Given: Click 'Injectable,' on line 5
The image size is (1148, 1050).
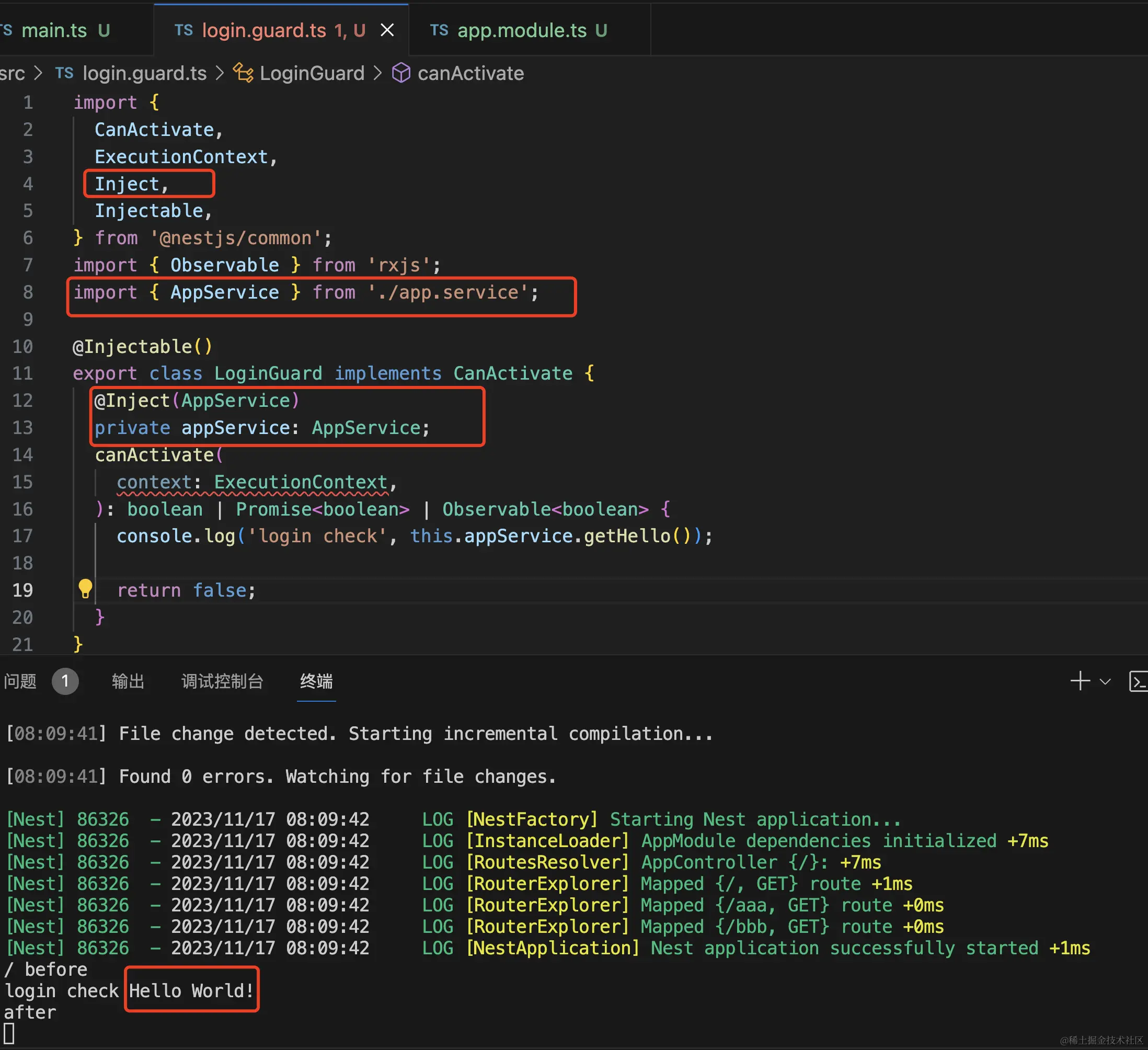Looking at the screenshot, I should click(x=153, y=211).
